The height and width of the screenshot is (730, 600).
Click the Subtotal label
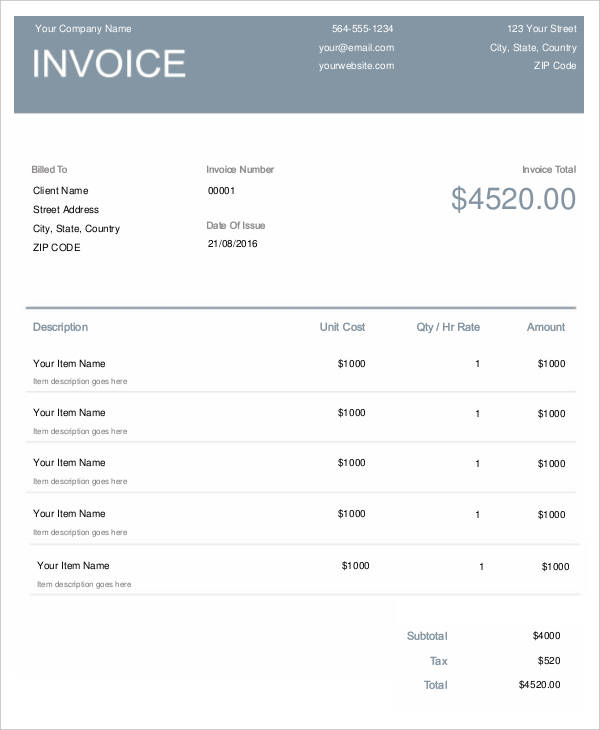click(427, 636)
